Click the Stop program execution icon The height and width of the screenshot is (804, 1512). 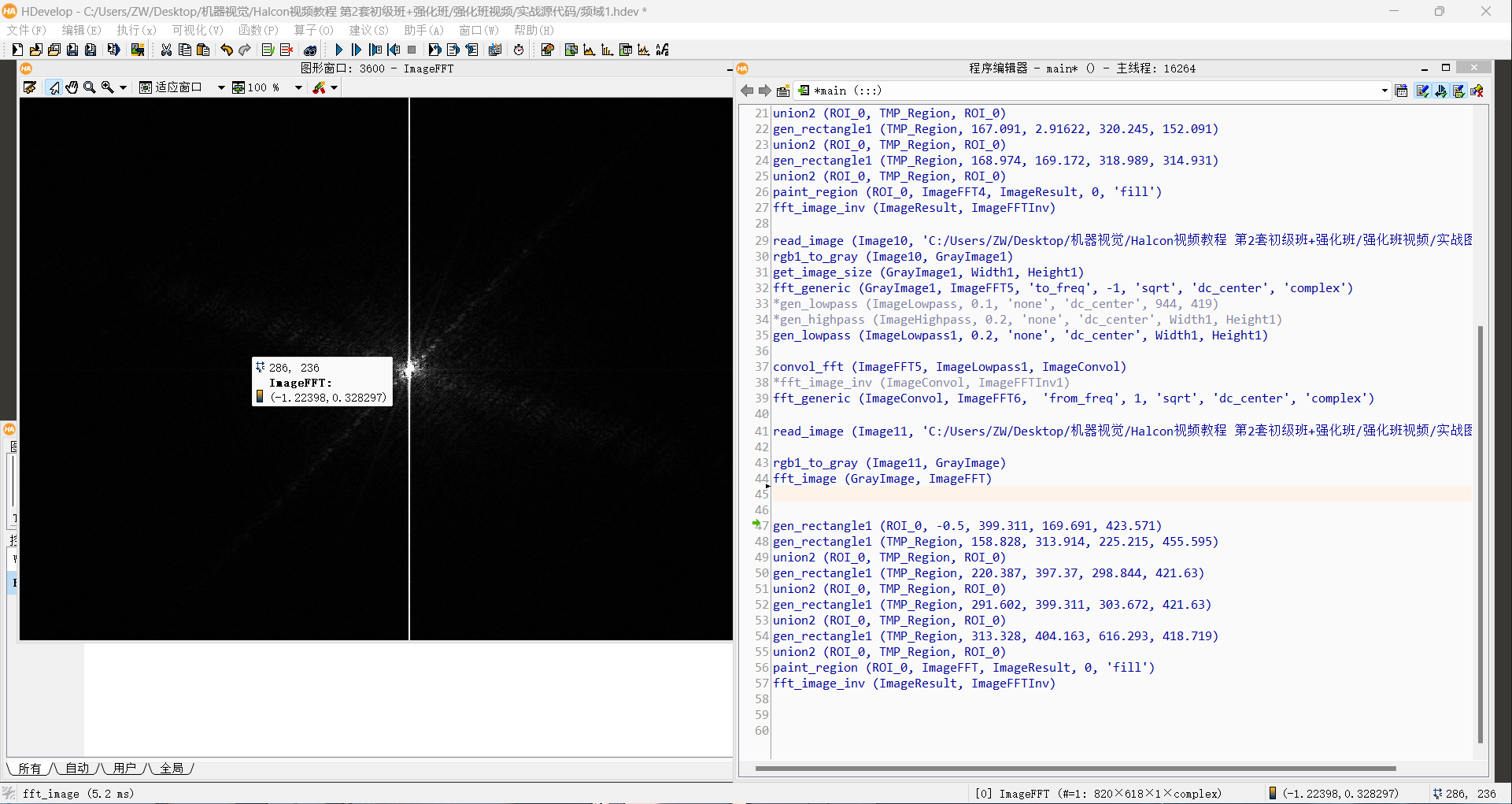click(412, 50)
